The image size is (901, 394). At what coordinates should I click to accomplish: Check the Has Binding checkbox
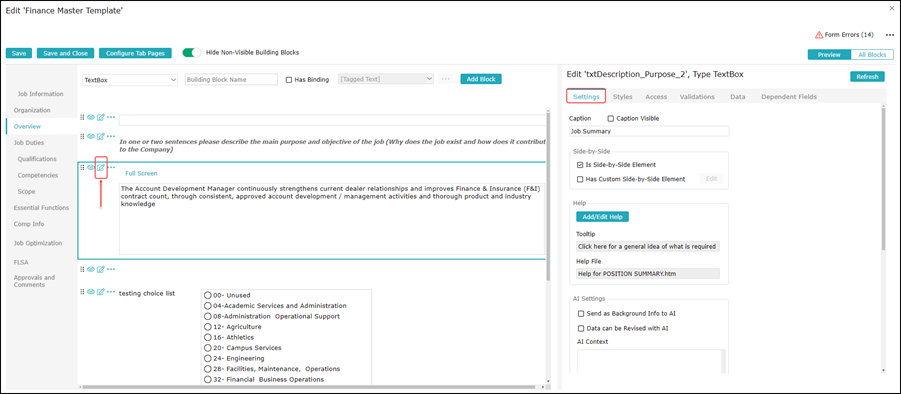coord(289,80)
